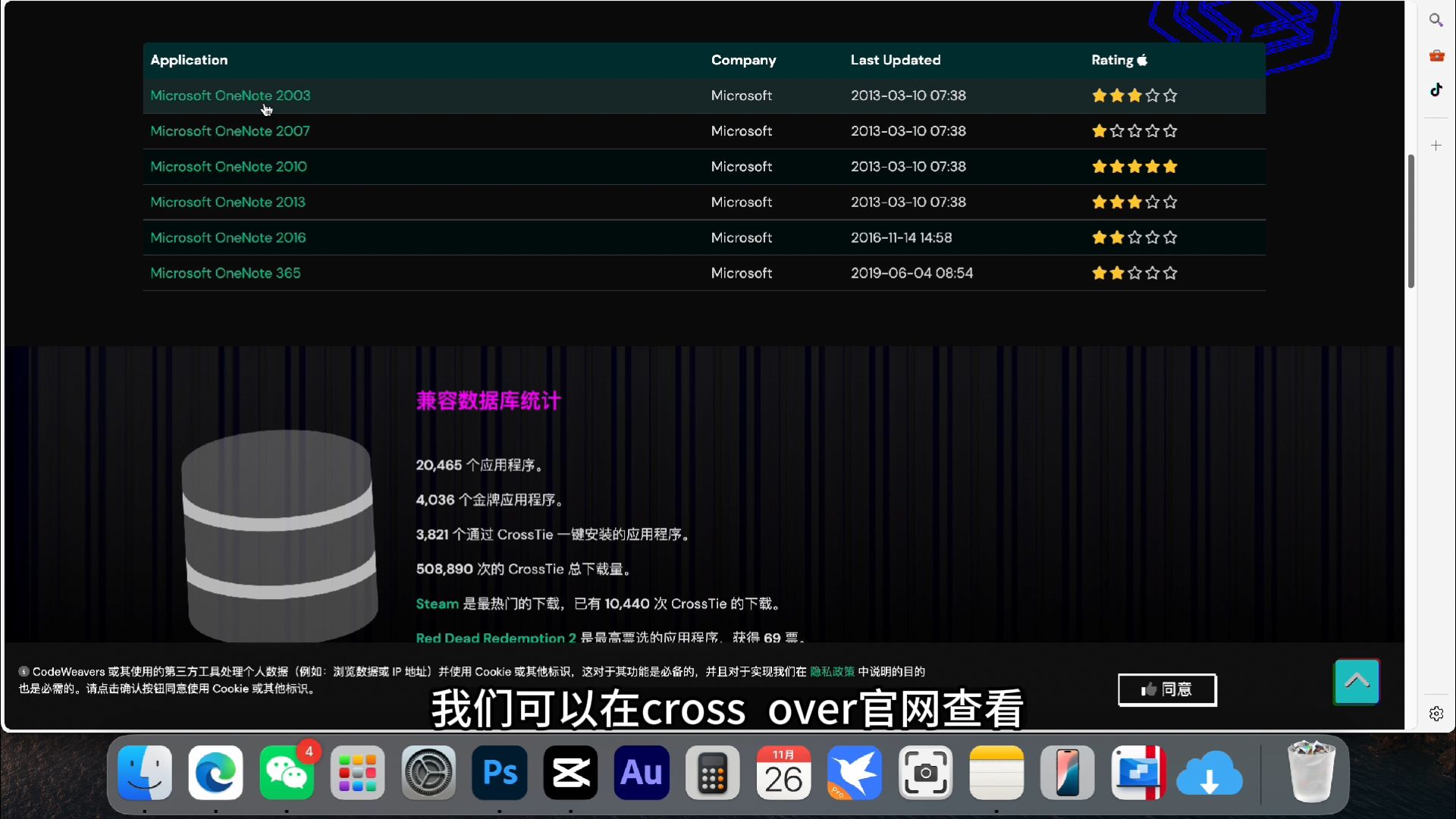Screen dimensions: 1456x819
Task: Open Screenshot app in the dock
Action: [925, 773]
